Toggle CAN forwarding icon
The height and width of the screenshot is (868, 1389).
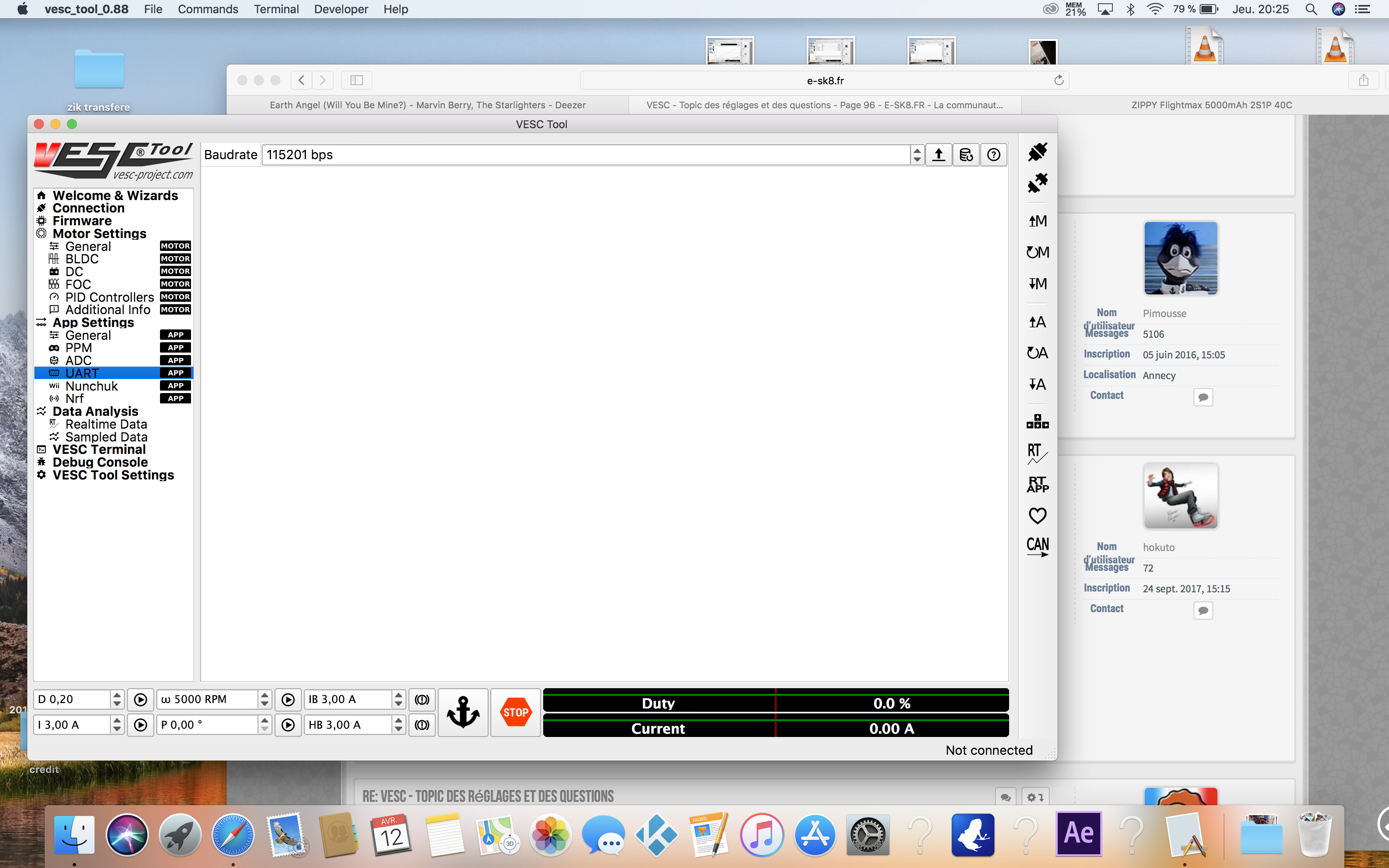click(x=1037, y=546)
